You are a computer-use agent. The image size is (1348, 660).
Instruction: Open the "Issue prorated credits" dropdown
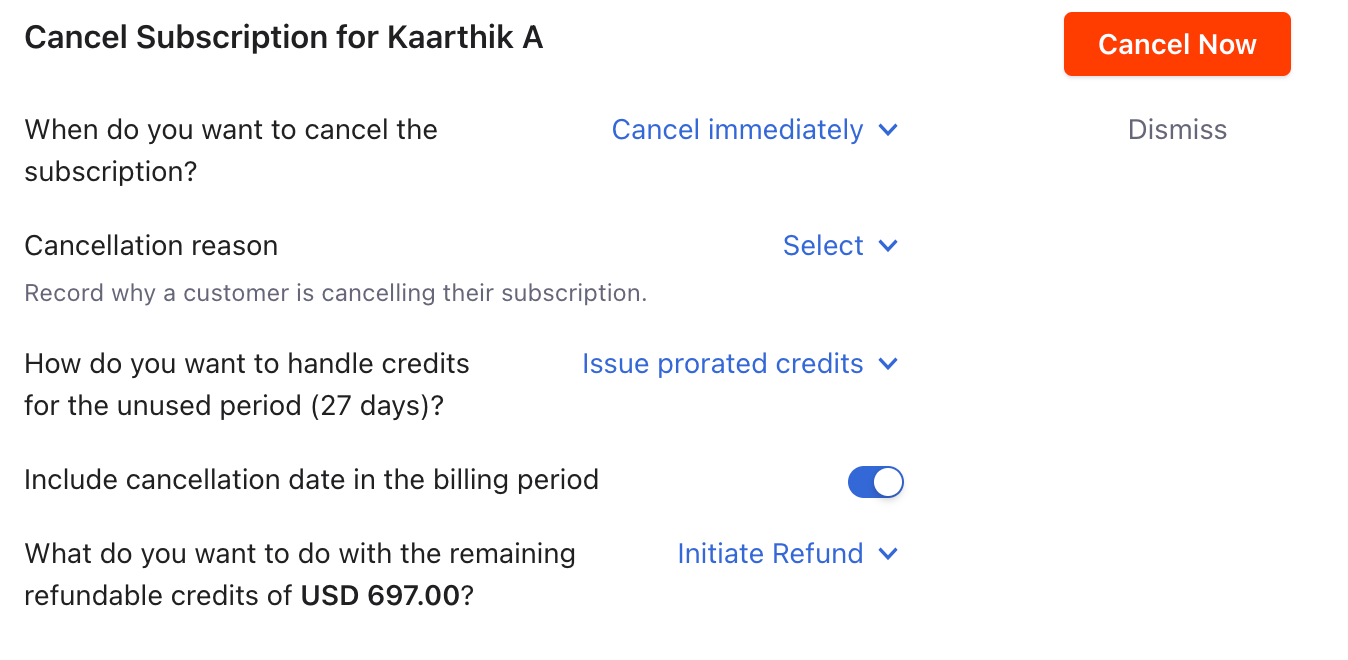(722, 364)
